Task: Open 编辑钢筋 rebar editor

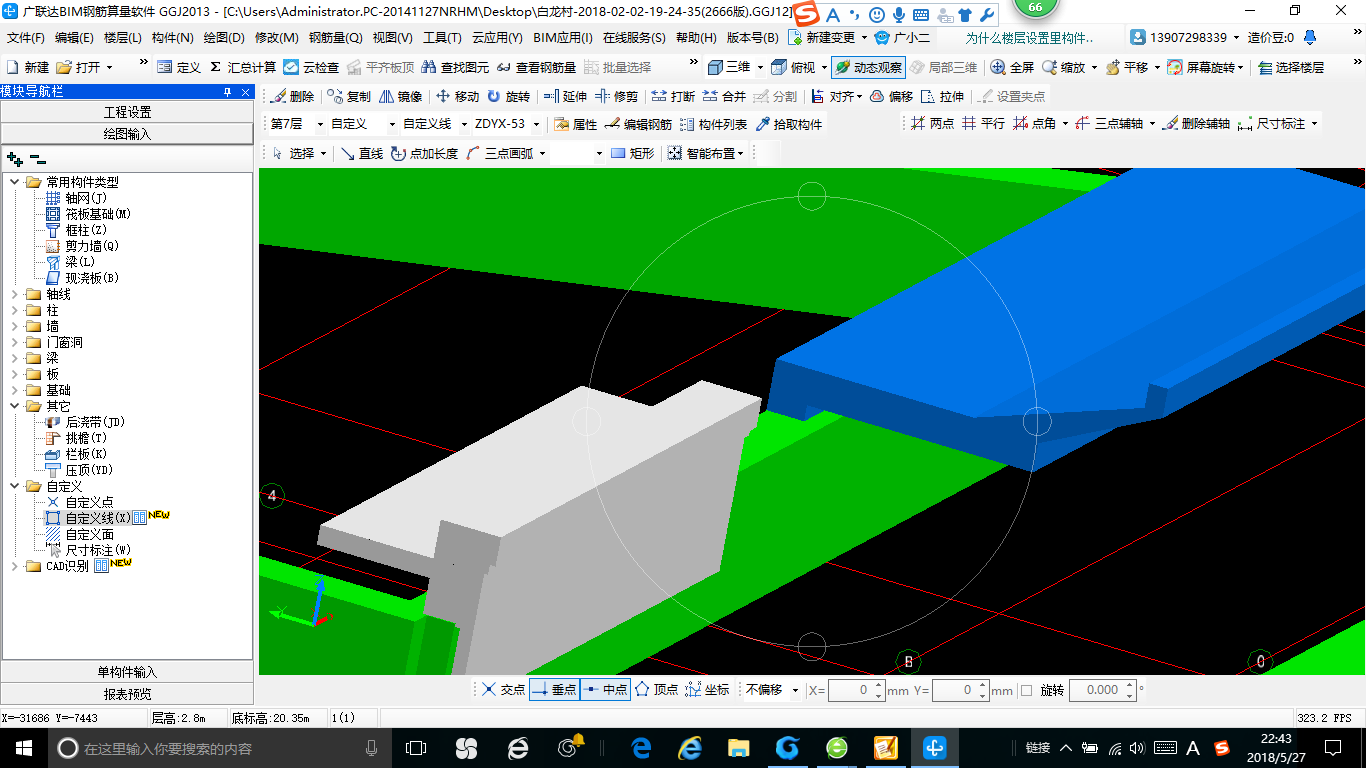Action: (x=638, y=125)
